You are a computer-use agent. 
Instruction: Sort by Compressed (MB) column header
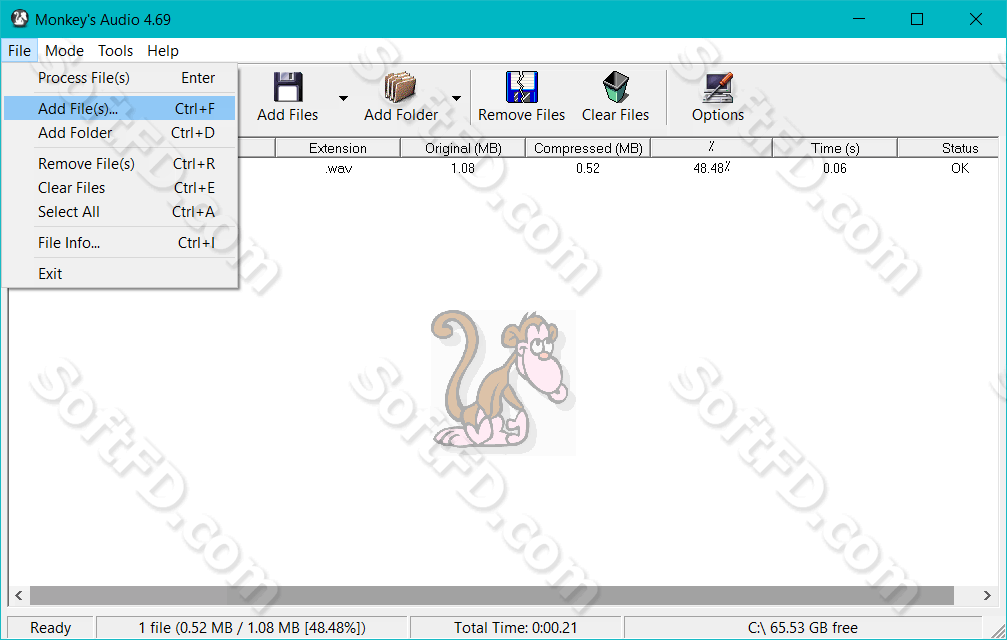(588, 148)
